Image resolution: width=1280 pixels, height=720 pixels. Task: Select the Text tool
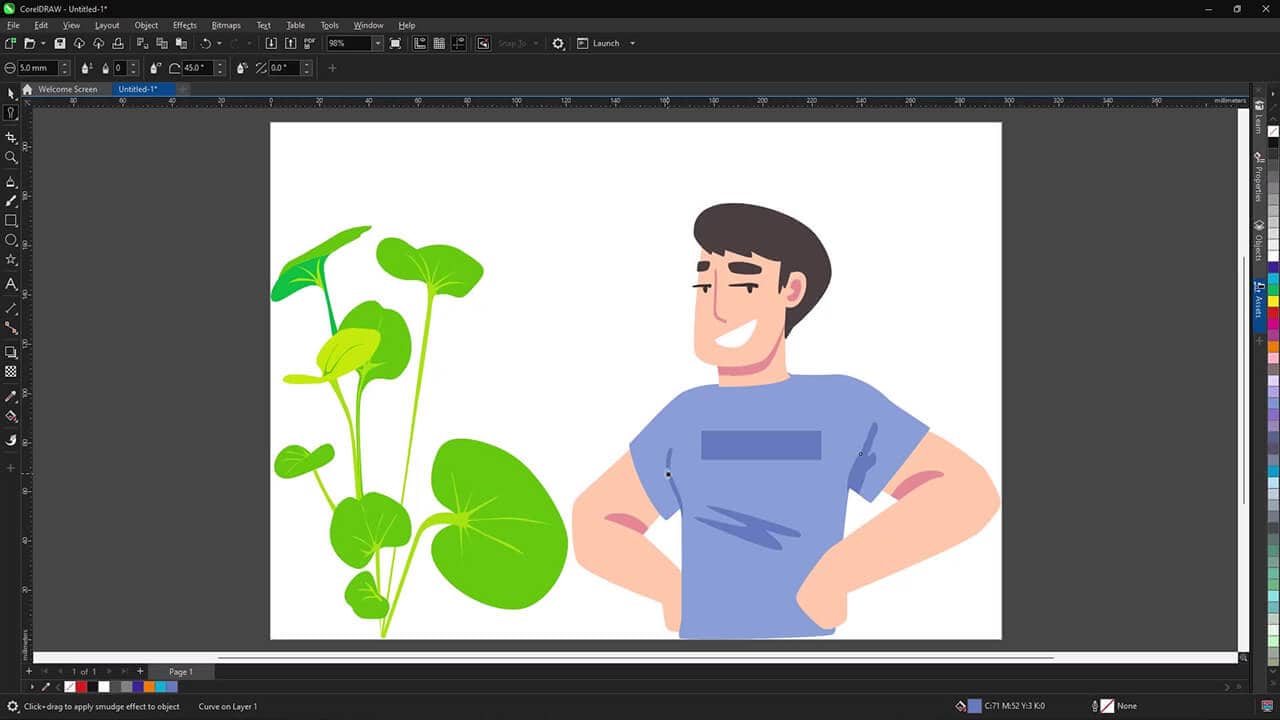click(x=11, y=284)
